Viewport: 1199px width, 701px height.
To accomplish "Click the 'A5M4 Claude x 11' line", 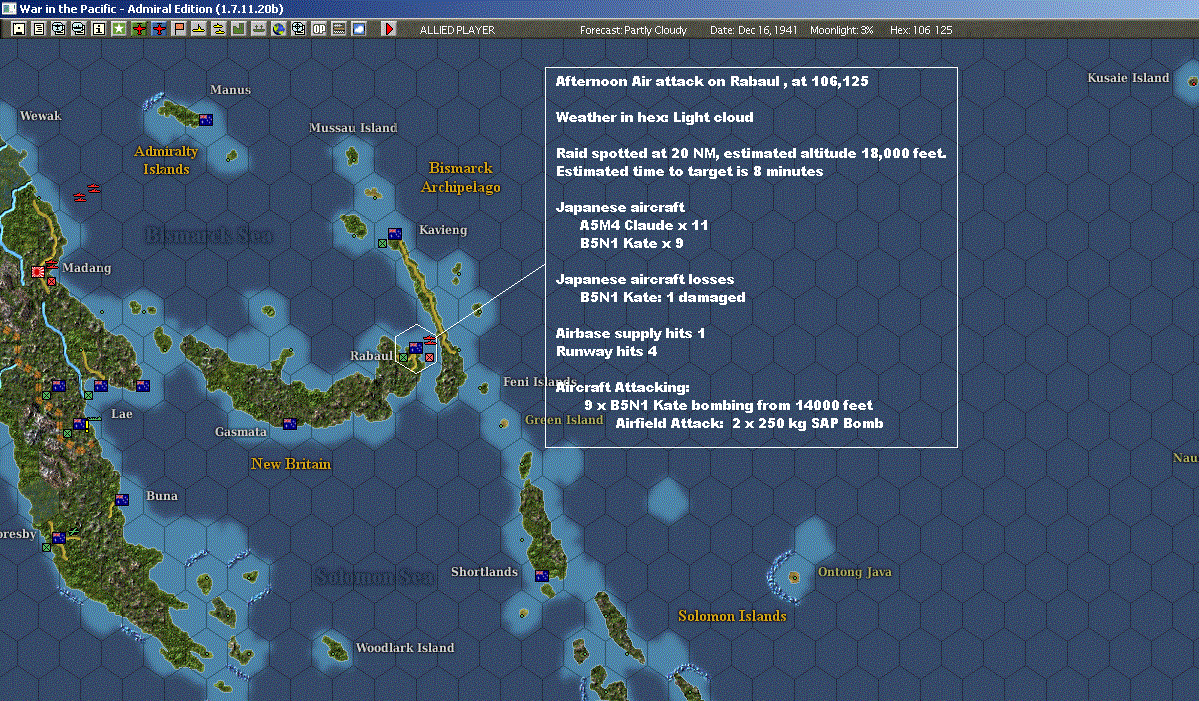I will point(644,225).
